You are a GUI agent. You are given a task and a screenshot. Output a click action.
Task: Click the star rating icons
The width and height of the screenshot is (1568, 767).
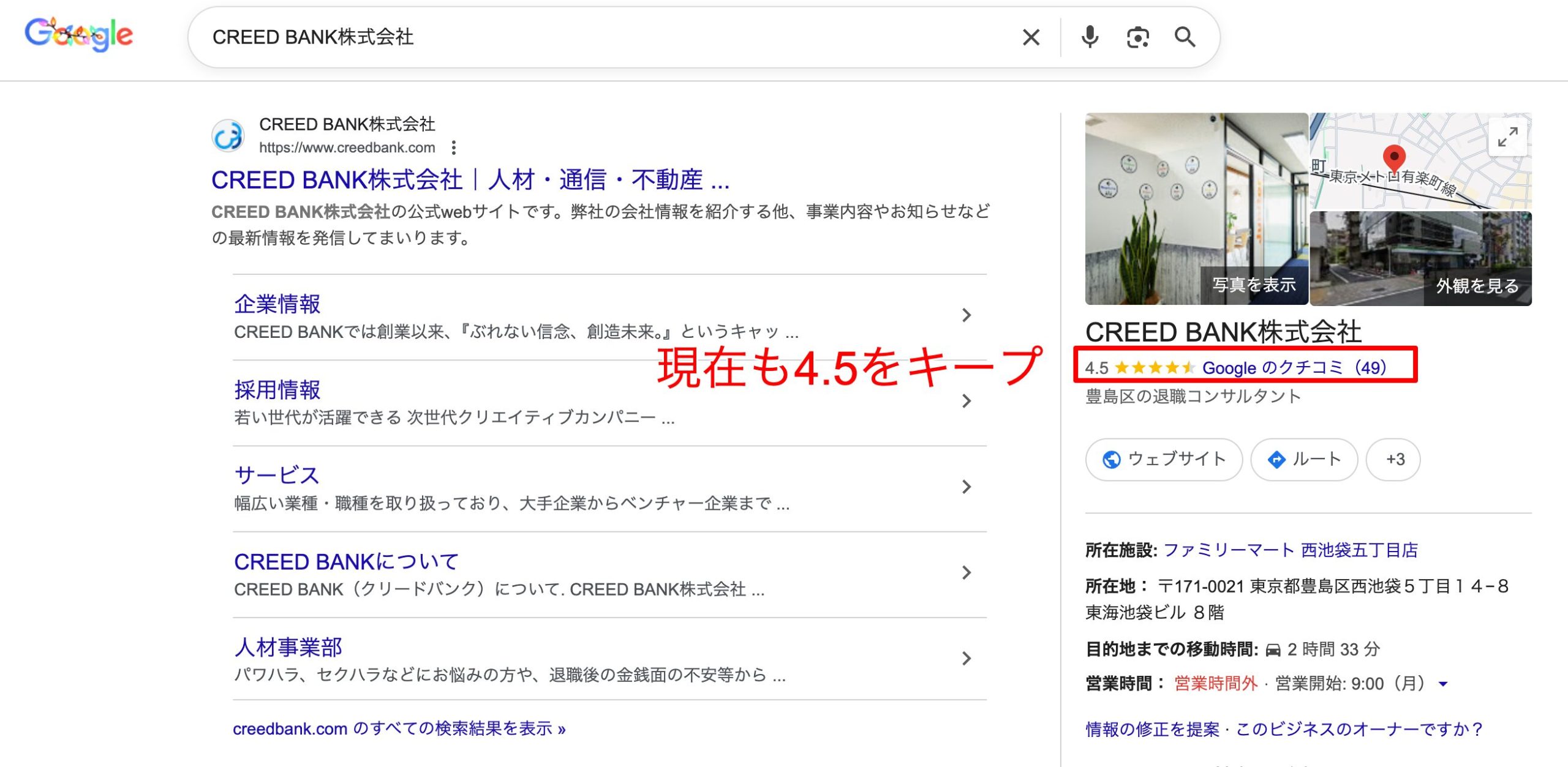(x=1155, y=368)
